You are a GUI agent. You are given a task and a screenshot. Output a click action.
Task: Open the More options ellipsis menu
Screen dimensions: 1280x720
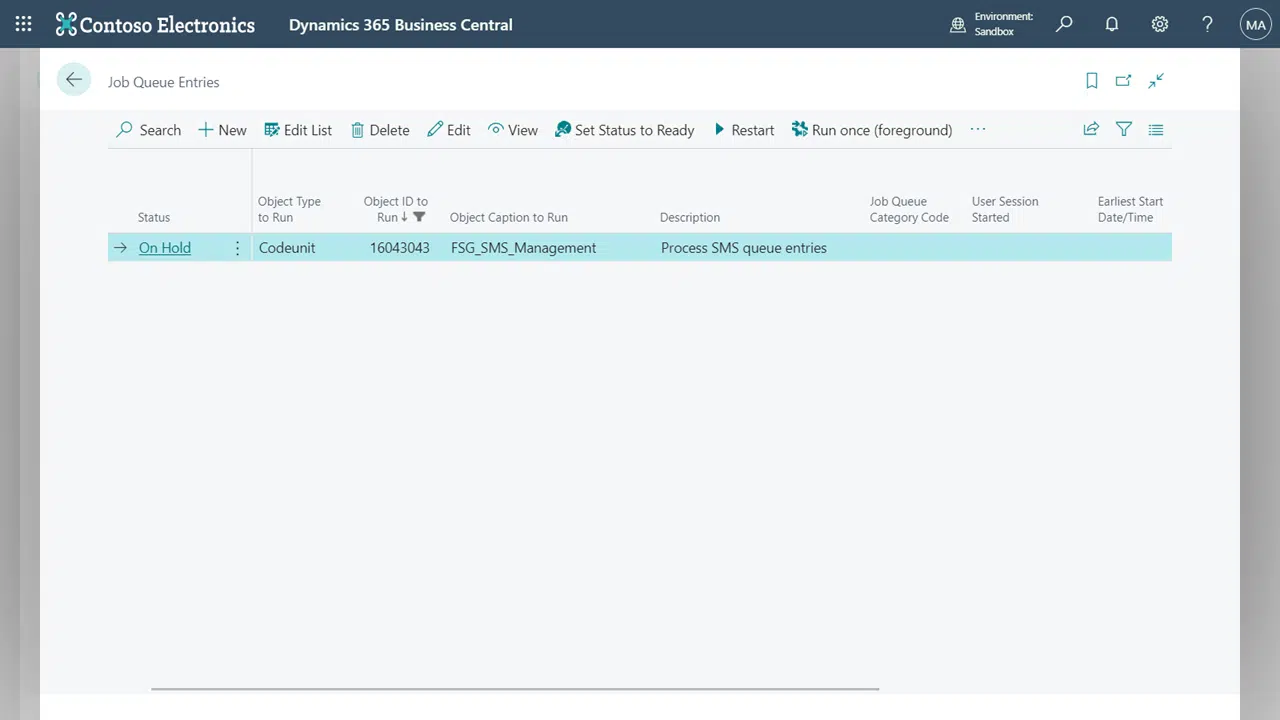pos(977,130)
